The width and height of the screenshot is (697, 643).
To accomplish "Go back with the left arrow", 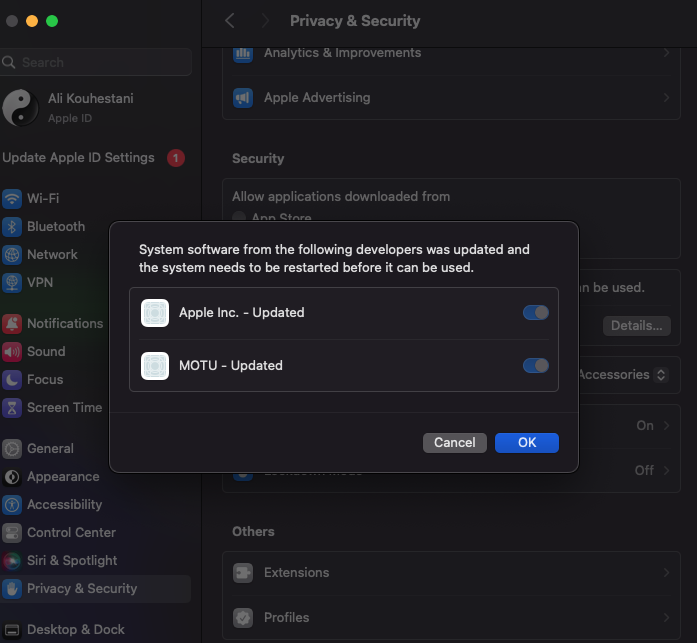I will click(x=230, y=20).
